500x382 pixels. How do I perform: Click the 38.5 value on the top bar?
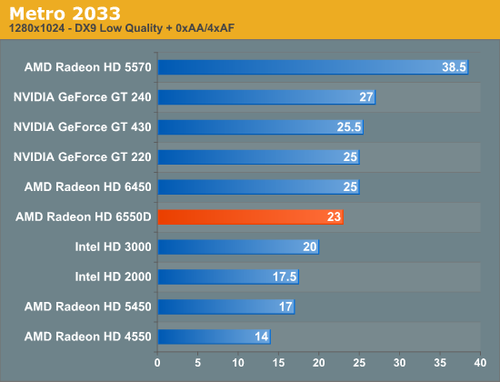pyautogui.click(x=454, y=67)
